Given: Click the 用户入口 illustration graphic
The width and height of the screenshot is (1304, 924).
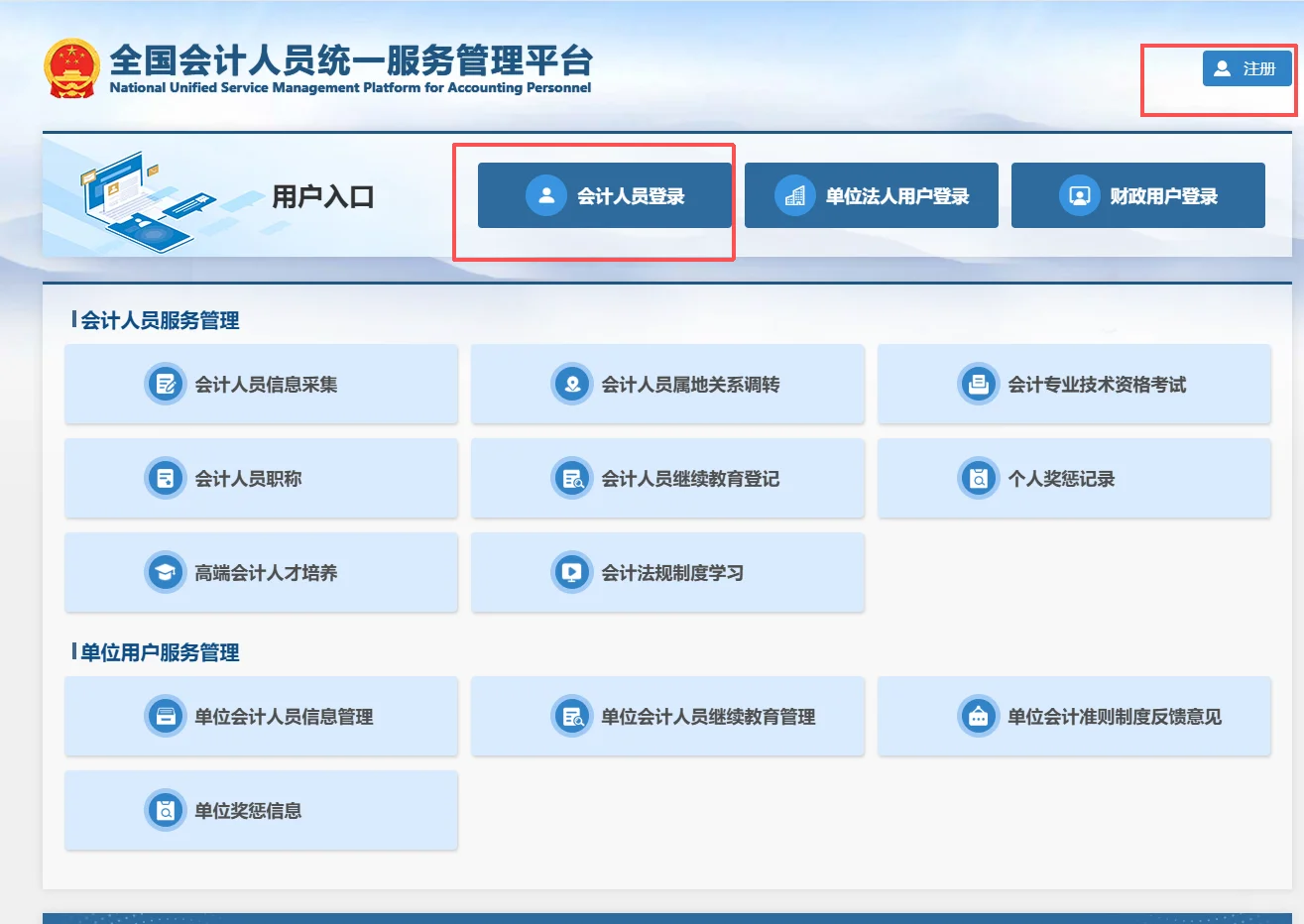Looking at the screenshot, I should point(149,201).
